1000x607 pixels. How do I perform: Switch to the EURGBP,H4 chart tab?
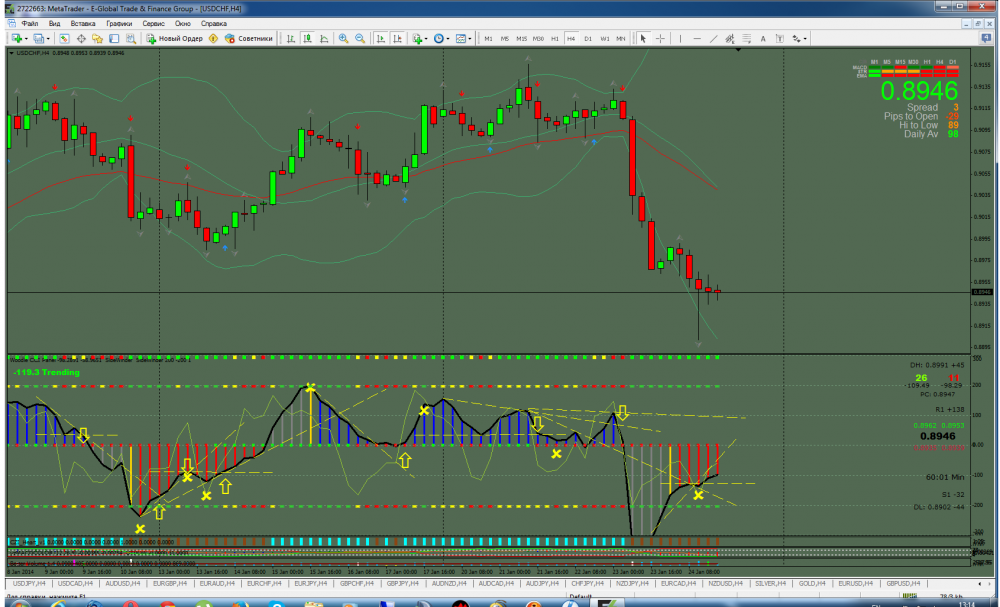pyautogui.click(x=170, y=583)
